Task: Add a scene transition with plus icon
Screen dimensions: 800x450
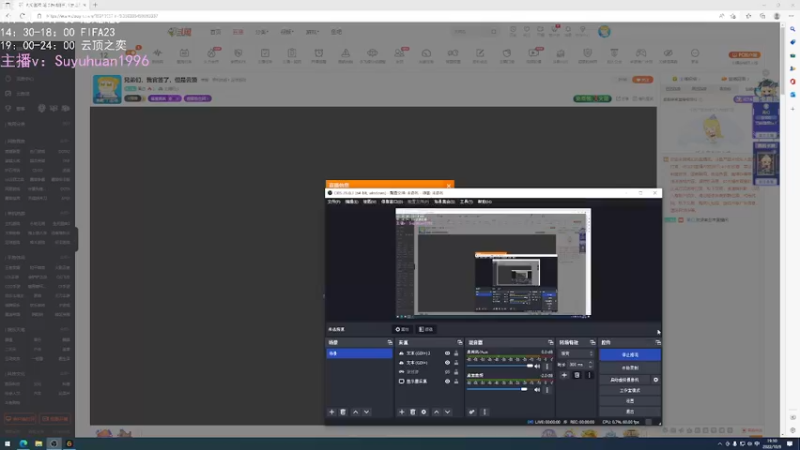Action: click(x=564, y=375)
